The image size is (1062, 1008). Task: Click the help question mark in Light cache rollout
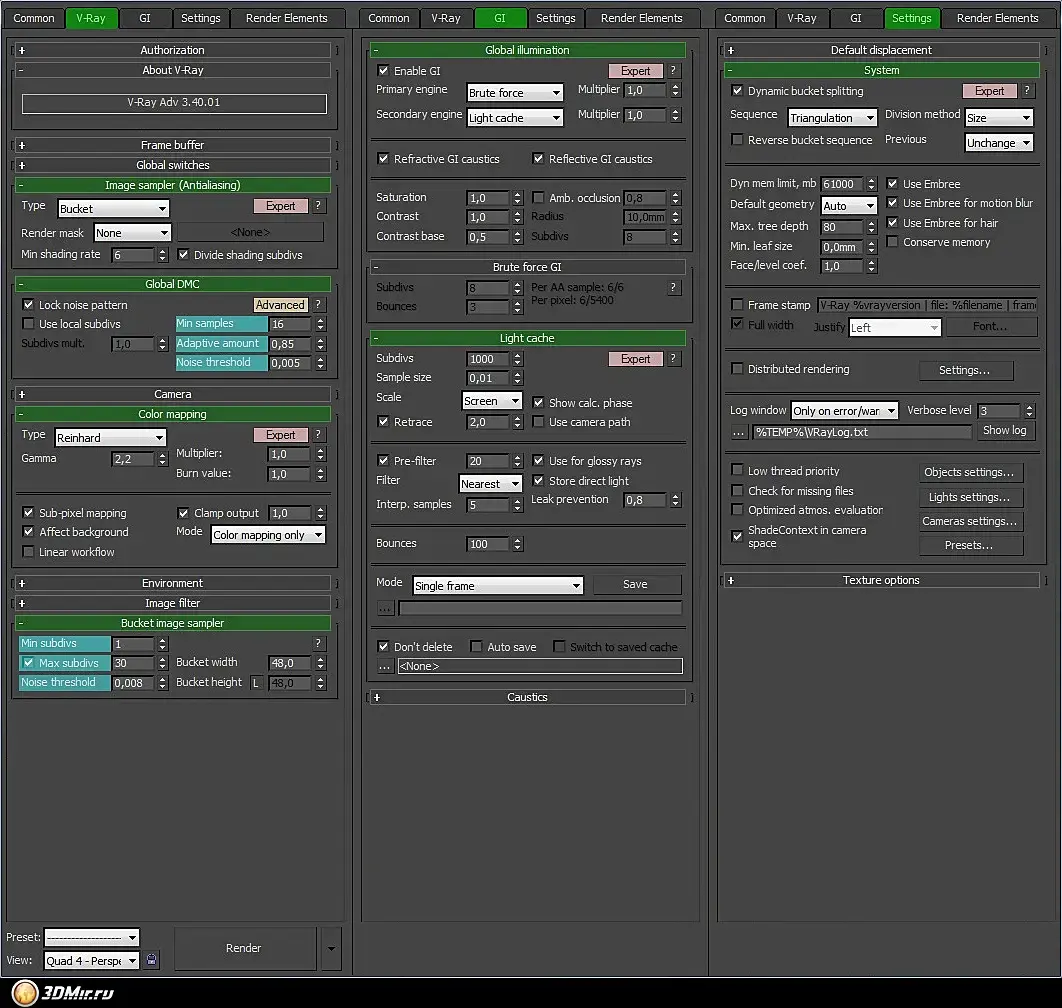pos(673,358)
